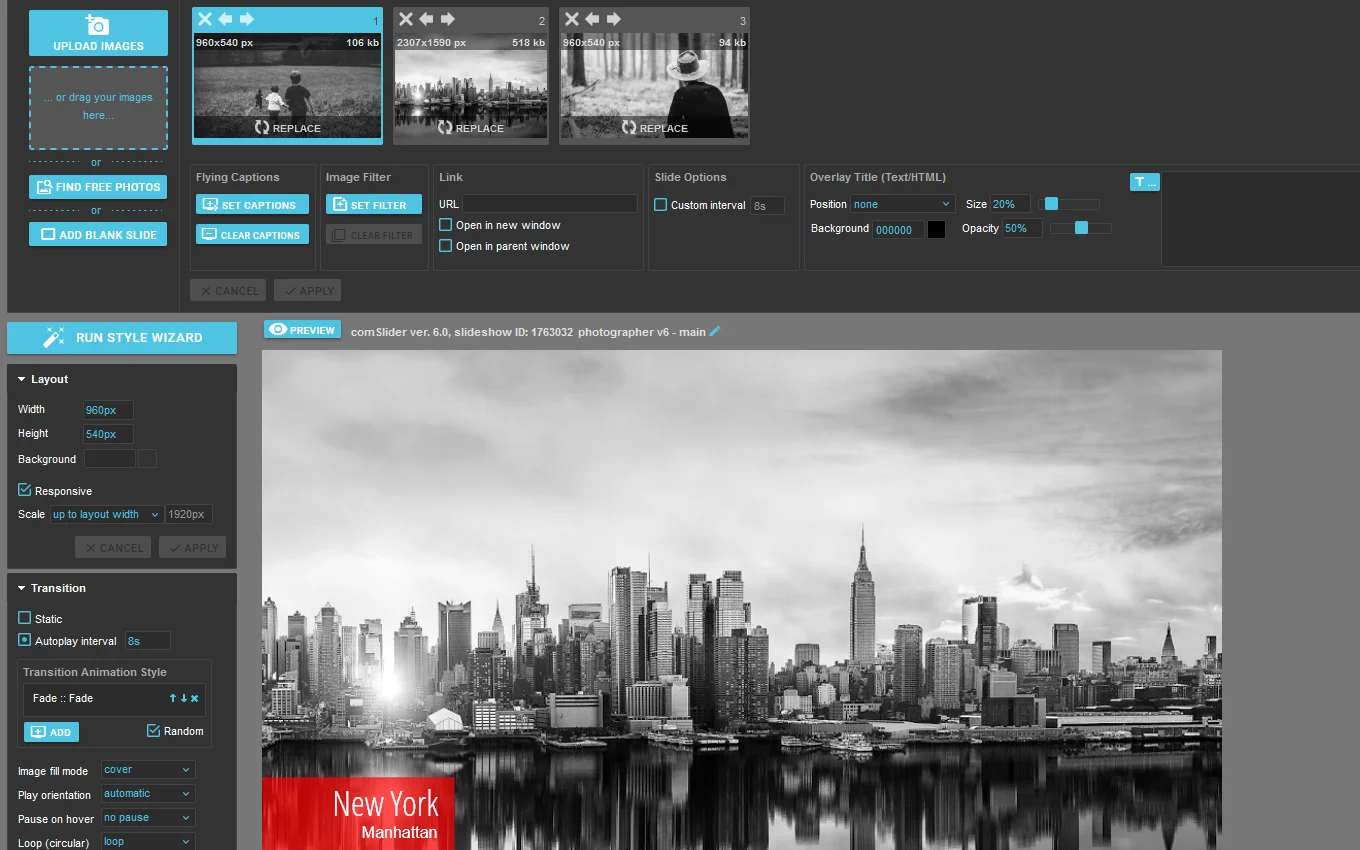1360x850 pixels.
Task: Toggle Random transition checkbox
Action: [153, 731]
